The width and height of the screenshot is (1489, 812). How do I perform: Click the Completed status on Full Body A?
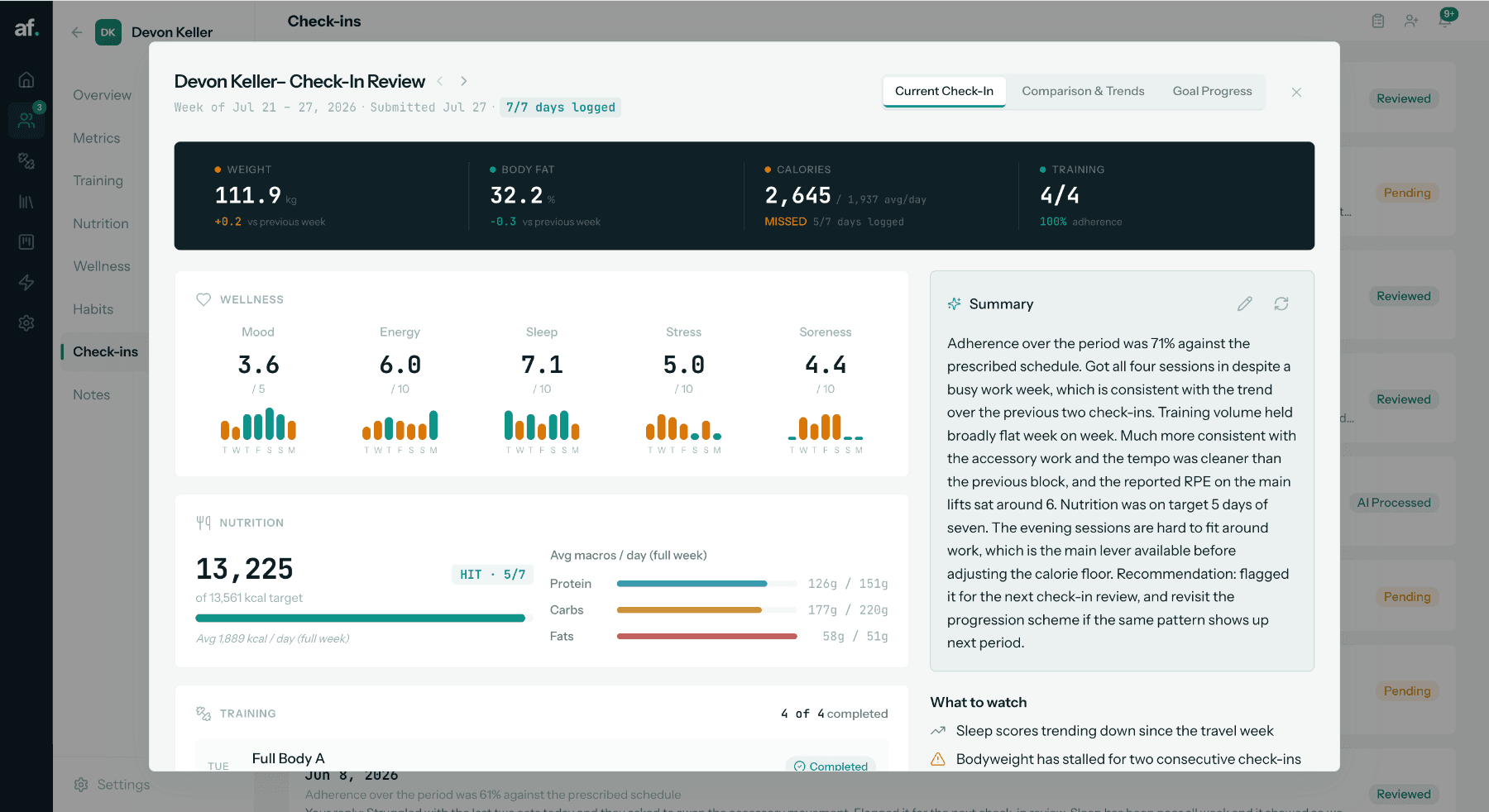[x=831, y=766]
